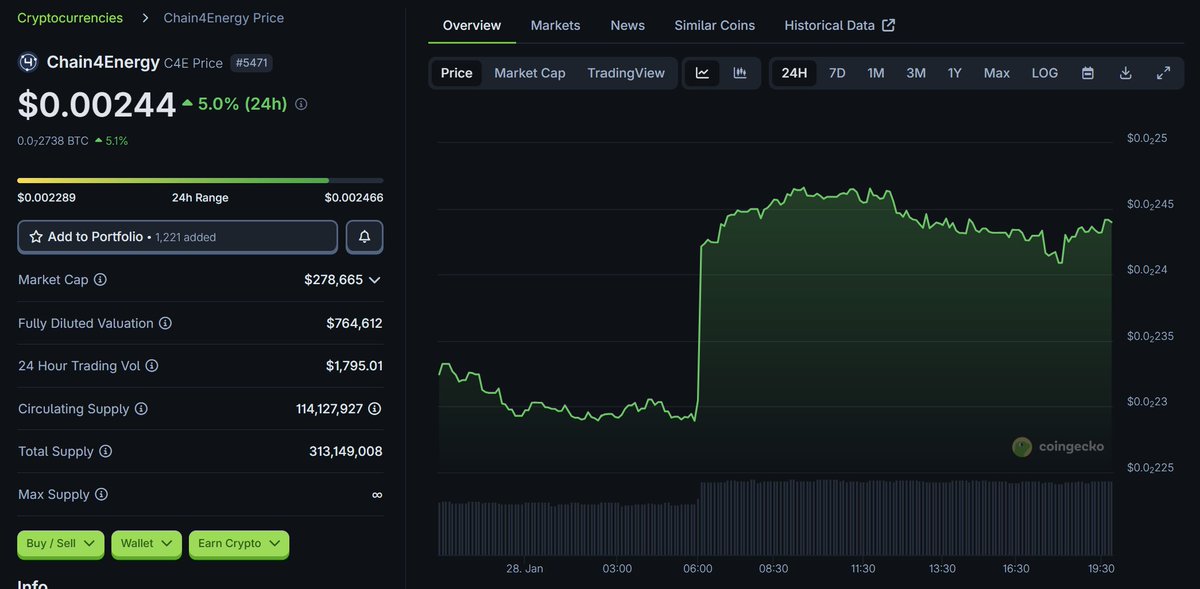Image resolution: width=1200 pixels, height=589 pixels.
Task: Set chart range to 1M
Action: 875,73
